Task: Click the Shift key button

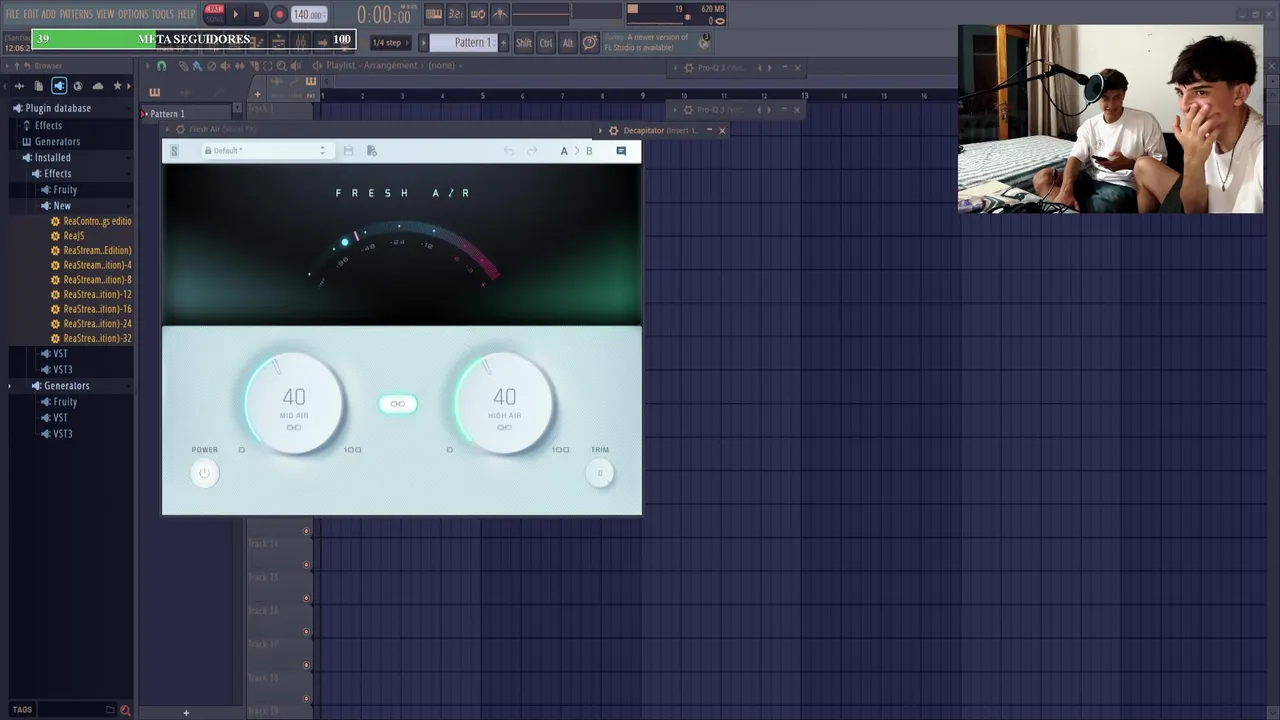Action: click(x=524, y=43)
